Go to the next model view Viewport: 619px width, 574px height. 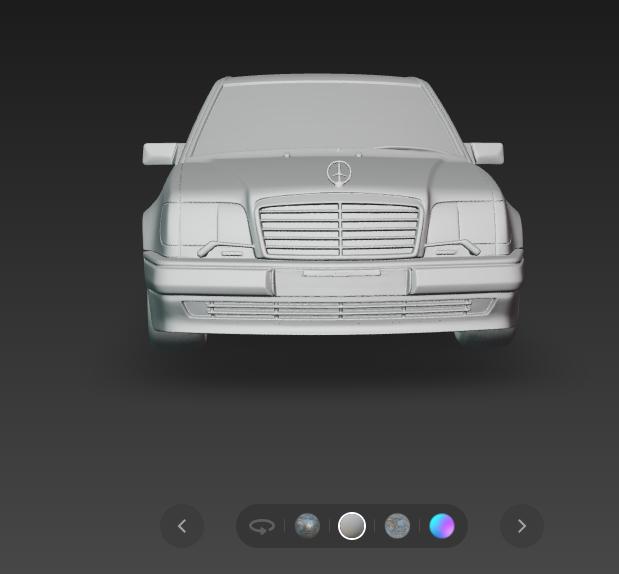point(521,526)
